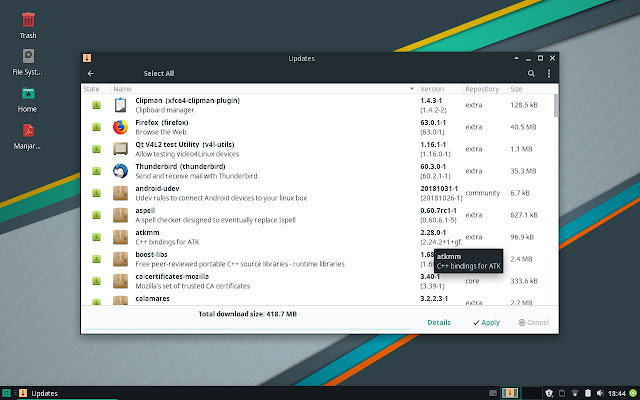640x400 pixels.
Task: Click the show desktop icon in taskbar
Action: (493, 393)
